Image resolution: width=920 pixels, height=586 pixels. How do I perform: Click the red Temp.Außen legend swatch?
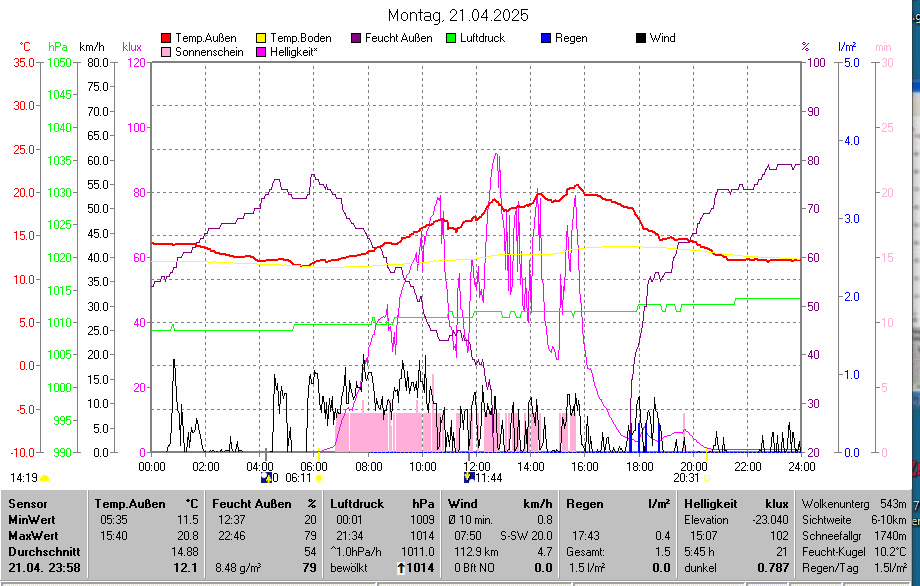(x=166, y=38)
